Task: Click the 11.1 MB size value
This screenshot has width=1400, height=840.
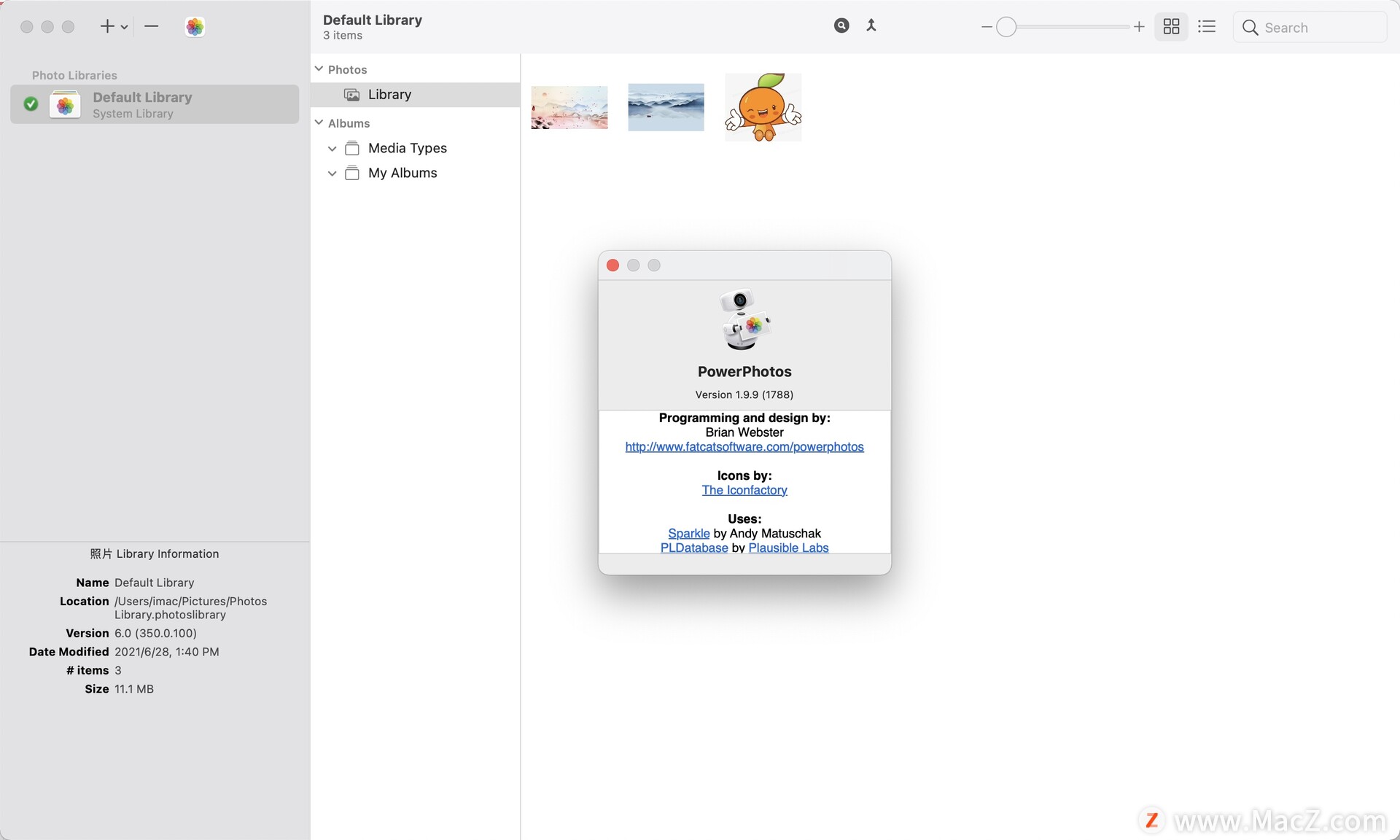Action: coord(134,689)
